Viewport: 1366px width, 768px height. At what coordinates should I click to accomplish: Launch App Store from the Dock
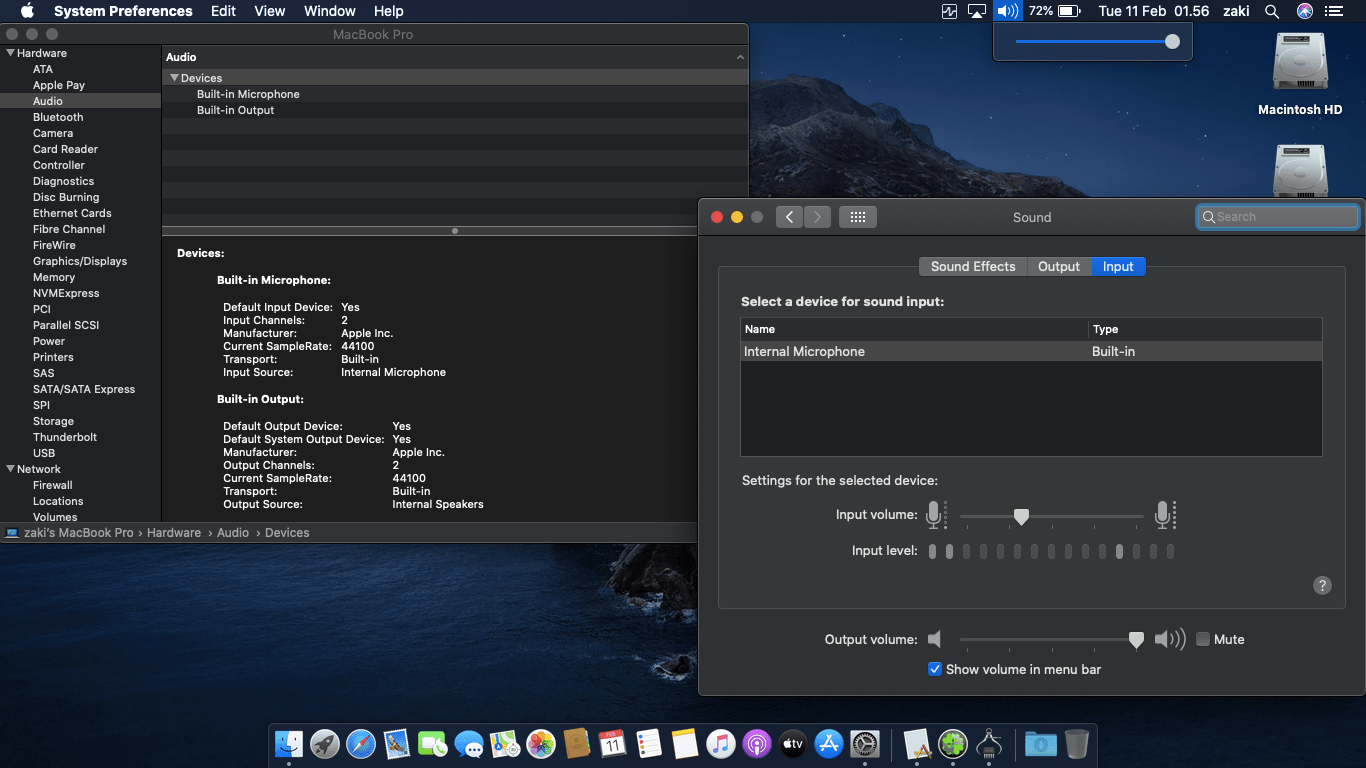click(829, 744)
